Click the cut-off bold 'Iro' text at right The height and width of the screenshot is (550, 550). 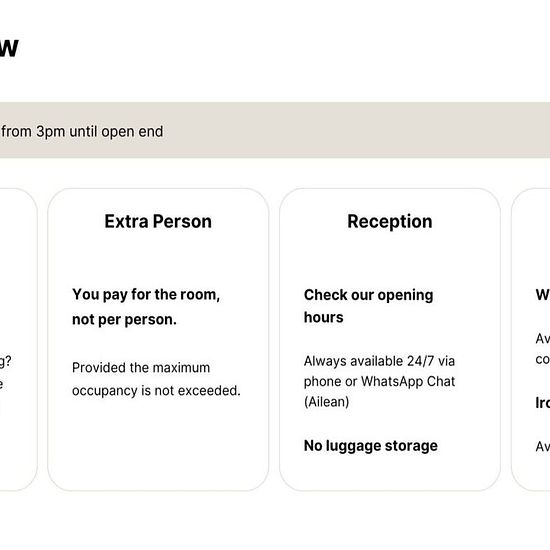pyautogui.click(x=543, y=403)
